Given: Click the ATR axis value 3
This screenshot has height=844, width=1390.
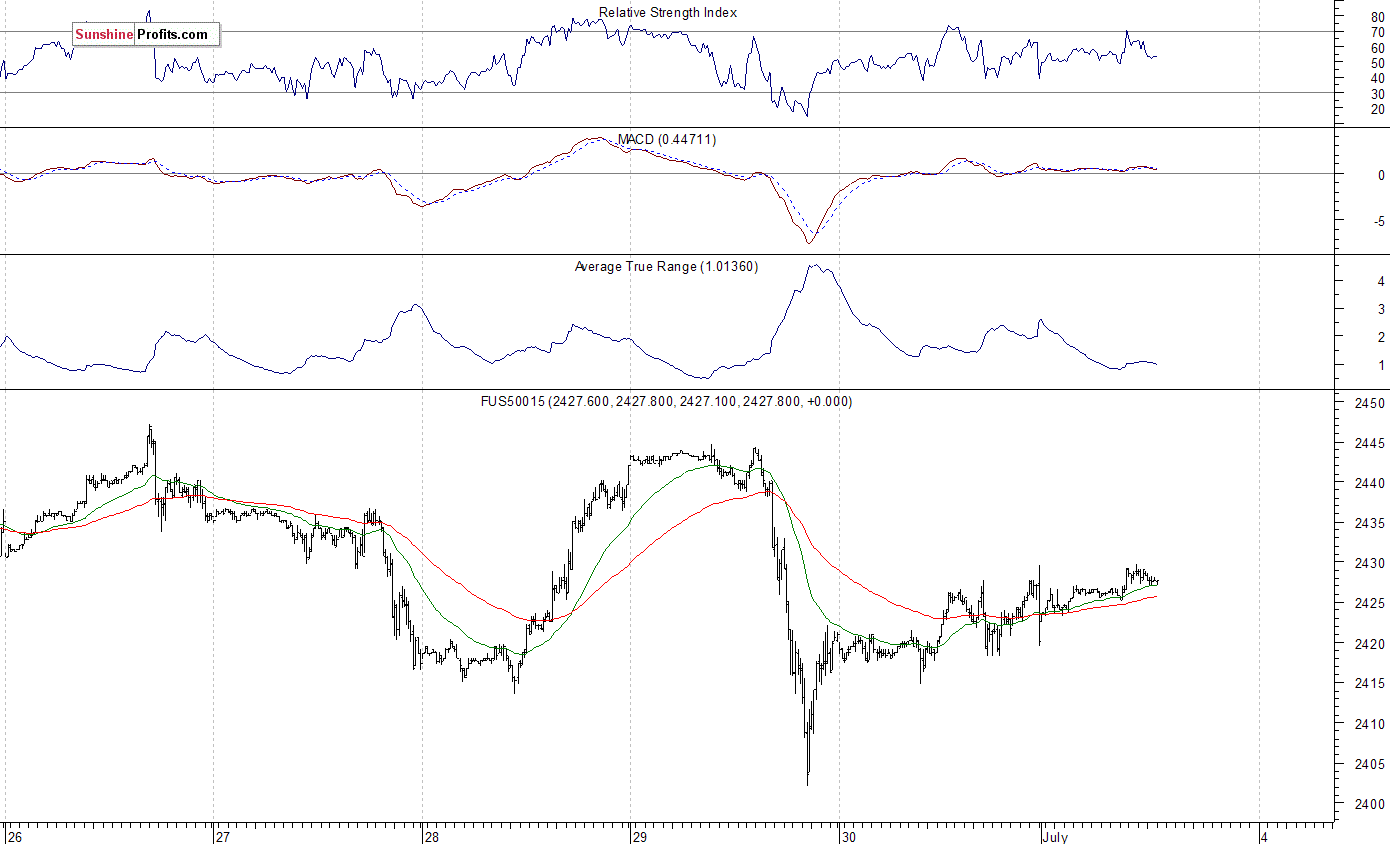Looking at the screenshot, I should (x=1381, y=309).
